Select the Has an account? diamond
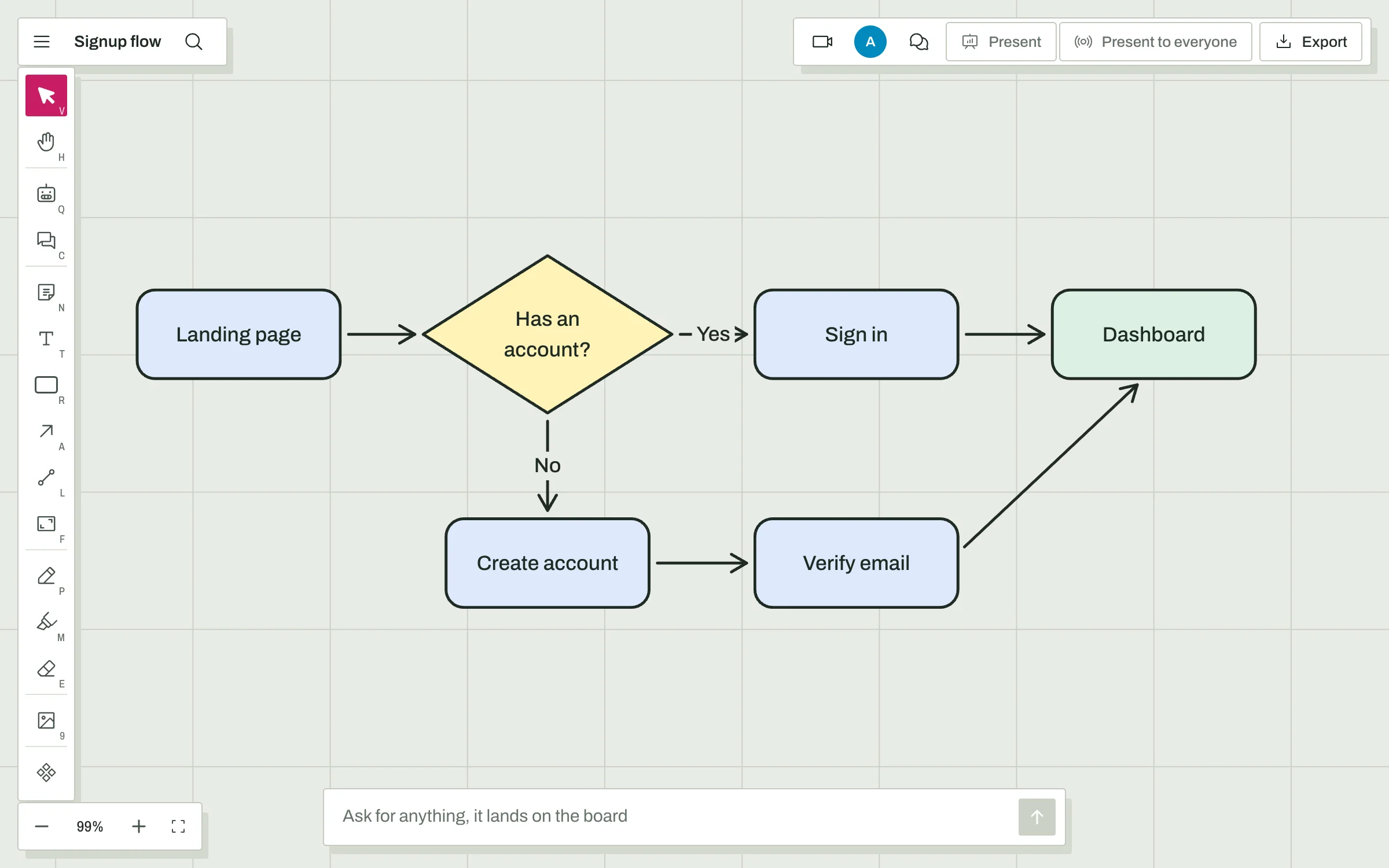 (547, 334)
